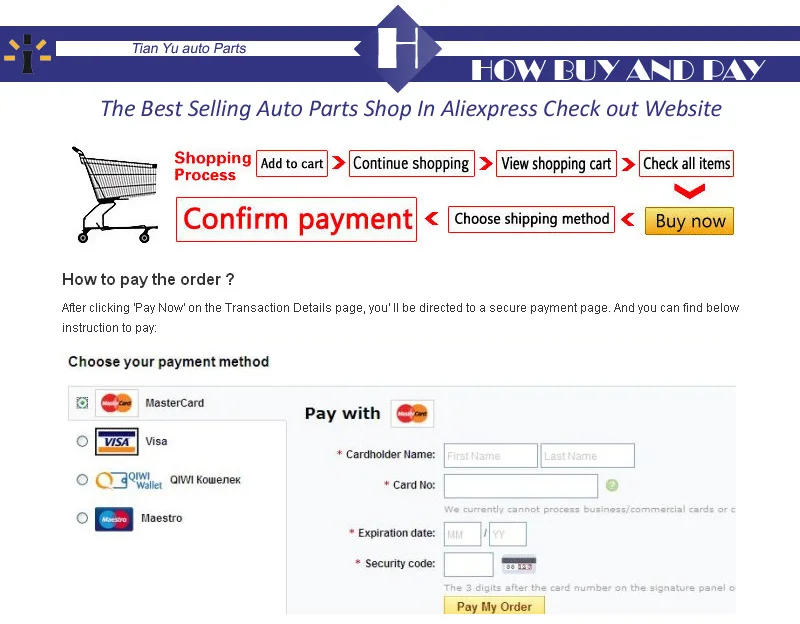This screenshot has height=624, width=800.
Task: Select the Visa payment radio button
Action: pos(82,441)
